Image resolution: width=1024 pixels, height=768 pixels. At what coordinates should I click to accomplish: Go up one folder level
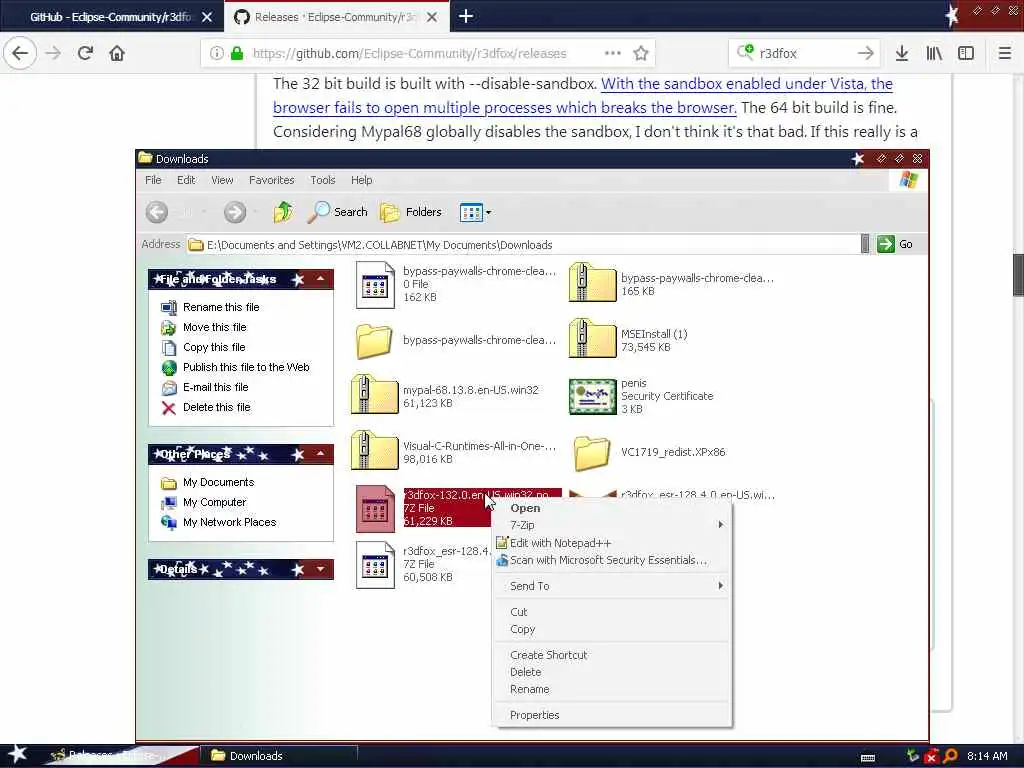coord(283,212)
